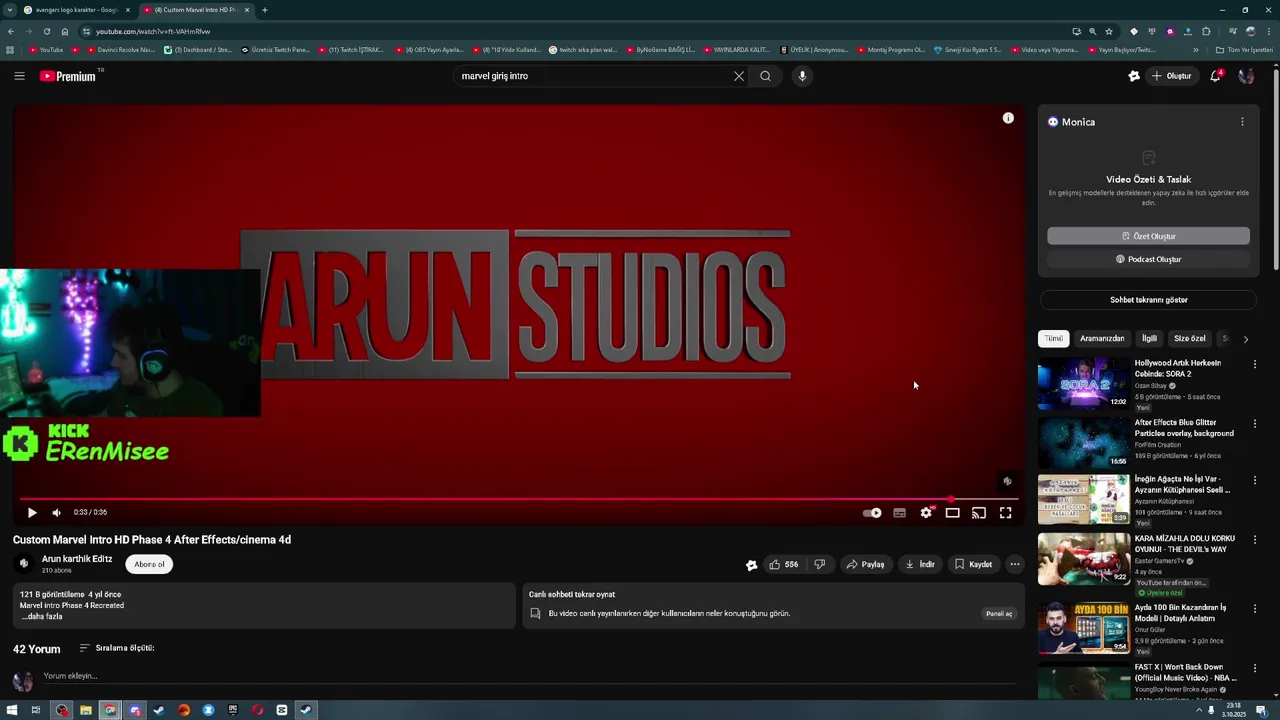Switch to avengers logo karakter tab

pos(77,10)
